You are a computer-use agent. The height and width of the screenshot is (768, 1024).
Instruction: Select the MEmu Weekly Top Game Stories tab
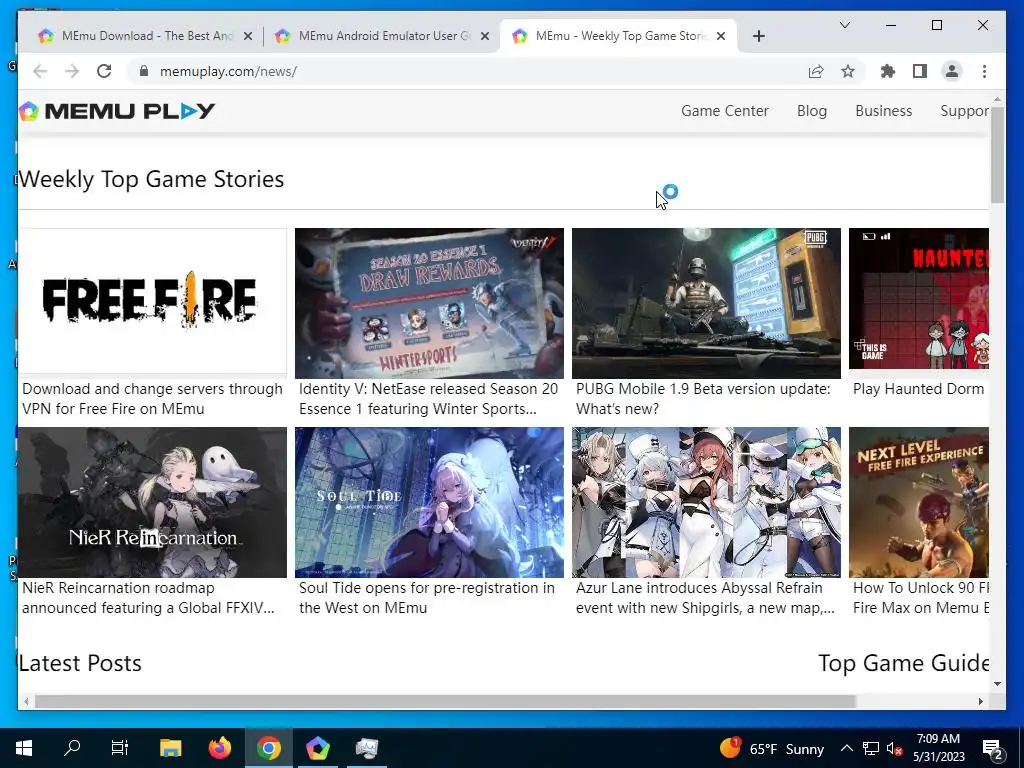pos(618,36)
